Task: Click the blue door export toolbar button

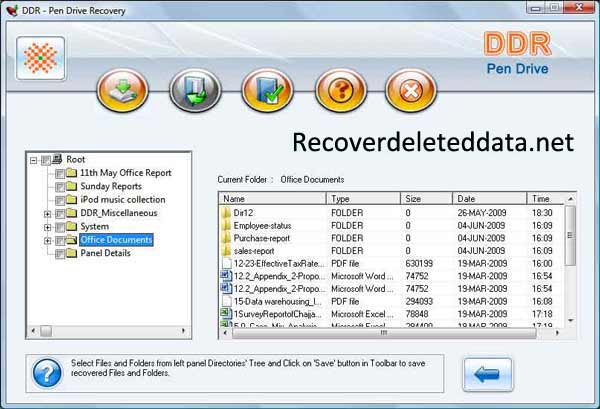Action: tap(195, 91)
